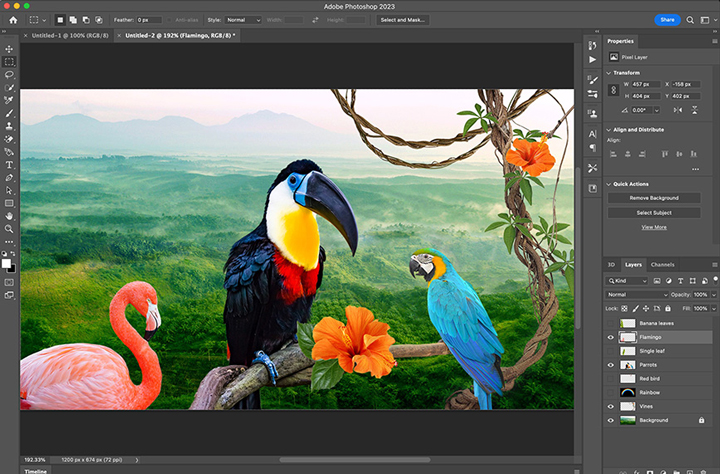Open the Style dropdown in options bar
This screenshot has height=474, width=720.
pos(243,19)
